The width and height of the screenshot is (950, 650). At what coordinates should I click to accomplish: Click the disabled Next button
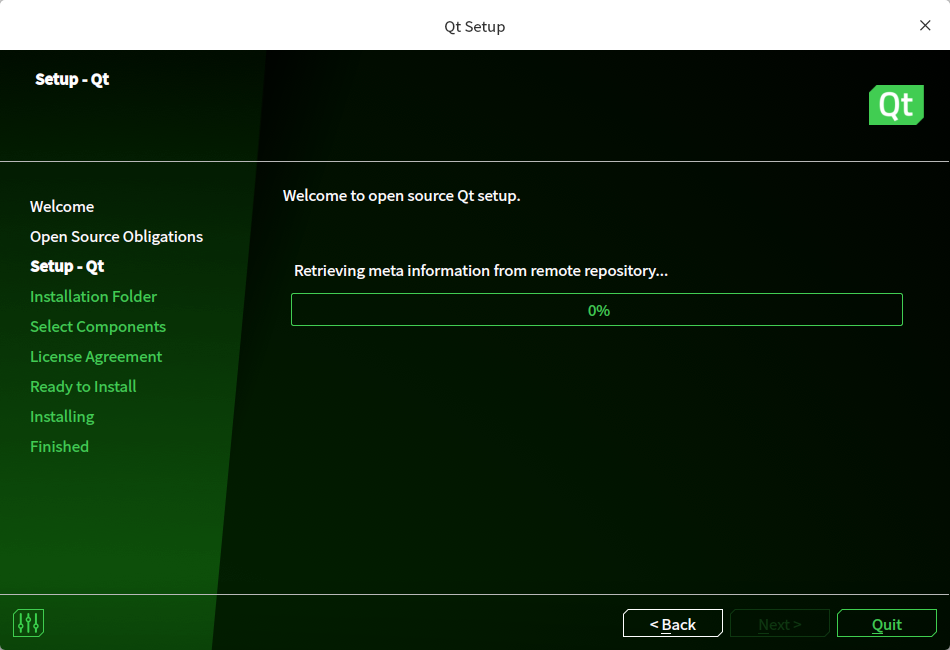[779, 623]
